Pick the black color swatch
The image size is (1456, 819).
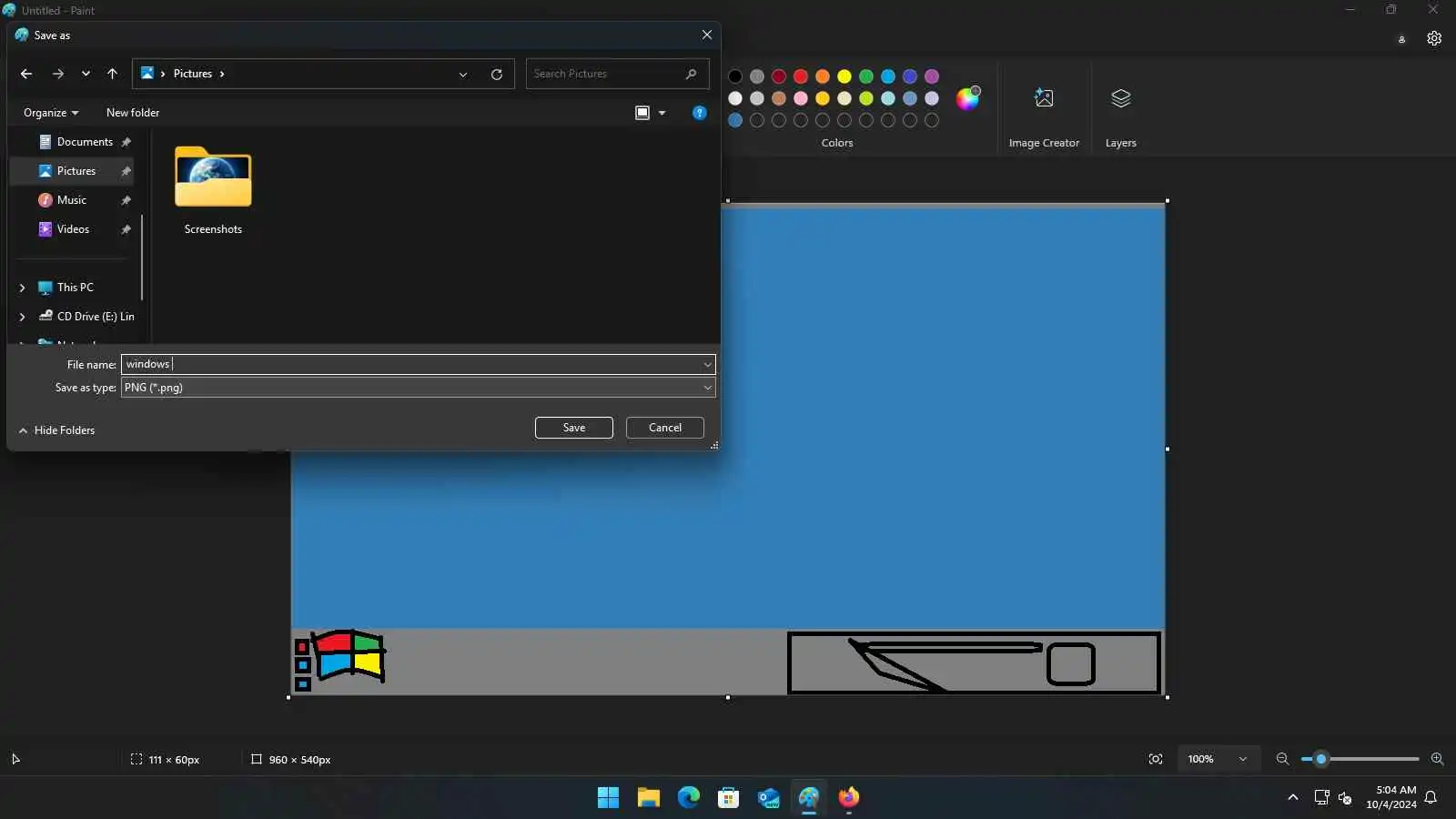[x=735, y=76]
